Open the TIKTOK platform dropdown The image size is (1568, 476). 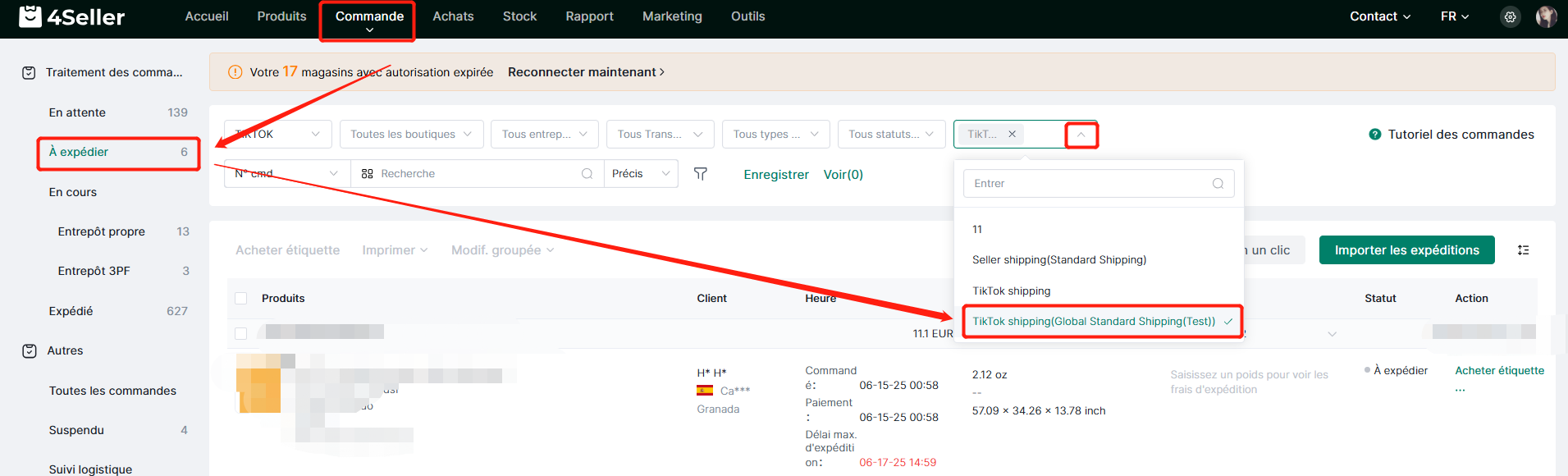pos(278,135)
